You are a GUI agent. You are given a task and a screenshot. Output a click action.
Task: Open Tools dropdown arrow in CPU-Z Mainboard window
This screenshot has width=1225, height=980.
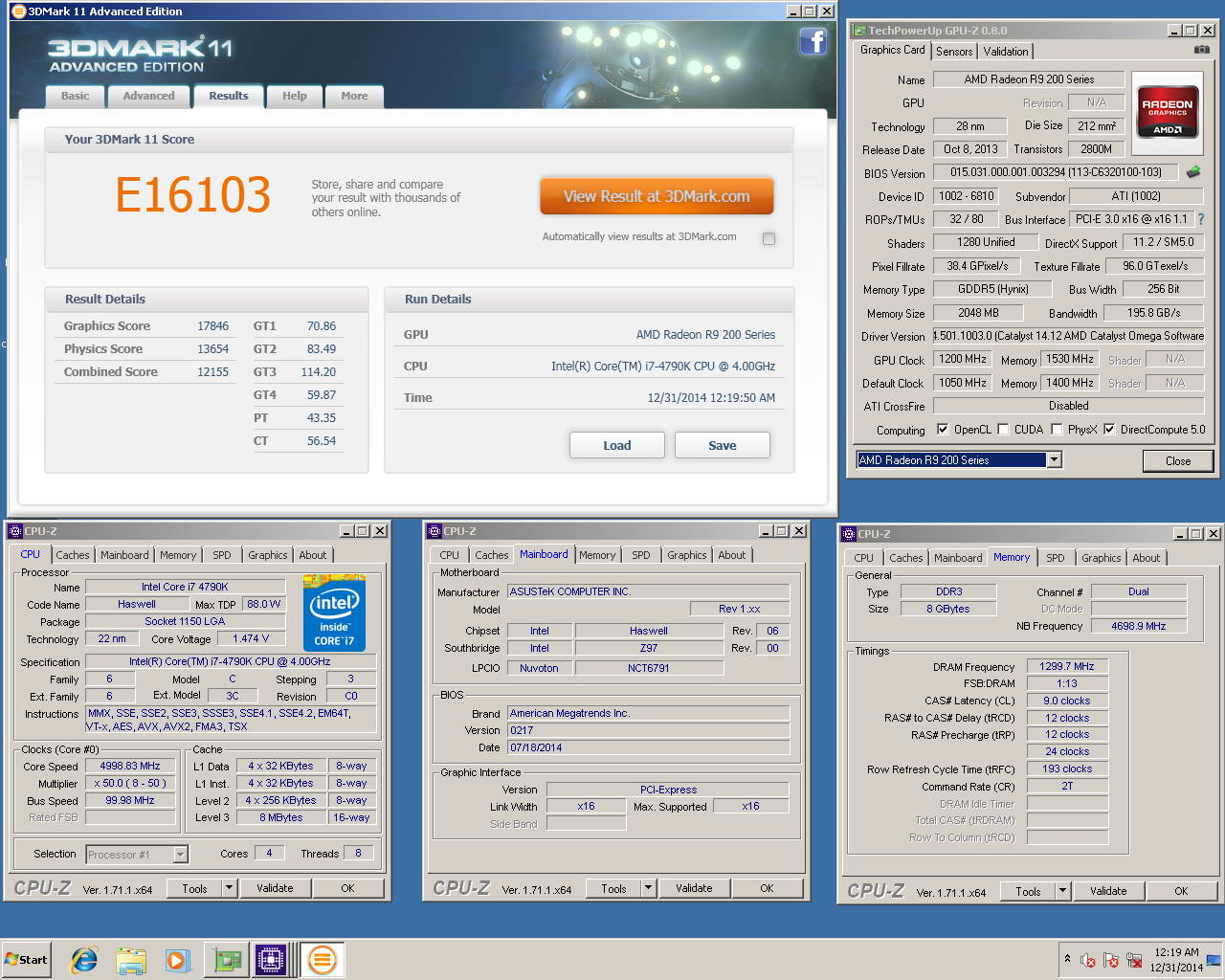coord(648,888)
